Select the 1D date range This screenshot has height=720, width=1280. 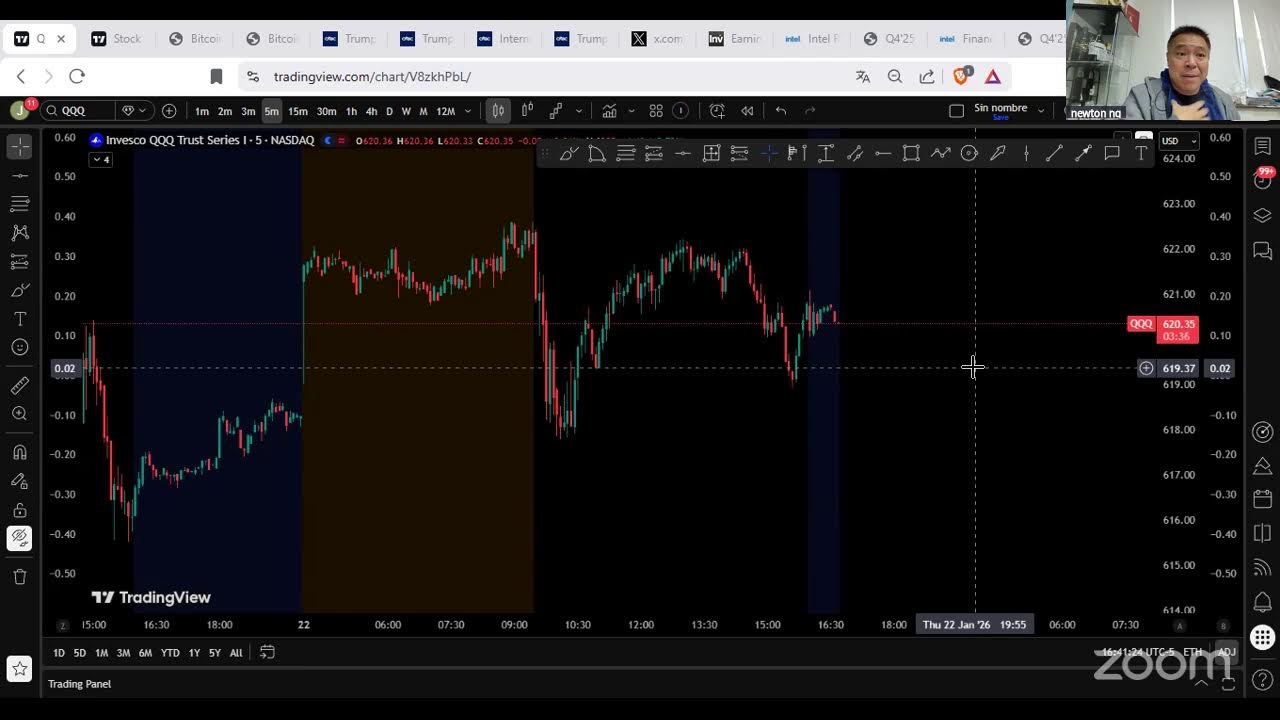pos(59,653)
